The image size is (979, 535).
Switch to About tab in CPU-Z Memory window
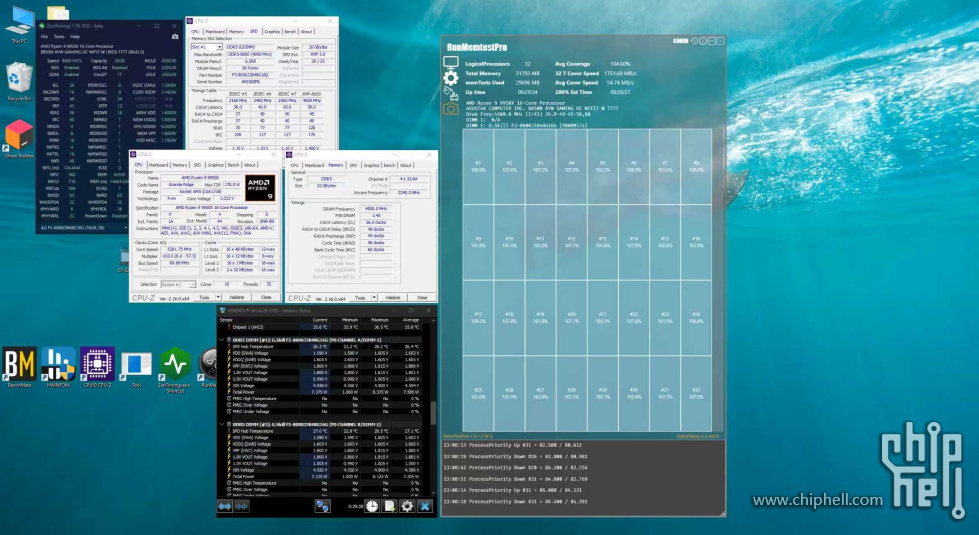[x=406, y=165]
